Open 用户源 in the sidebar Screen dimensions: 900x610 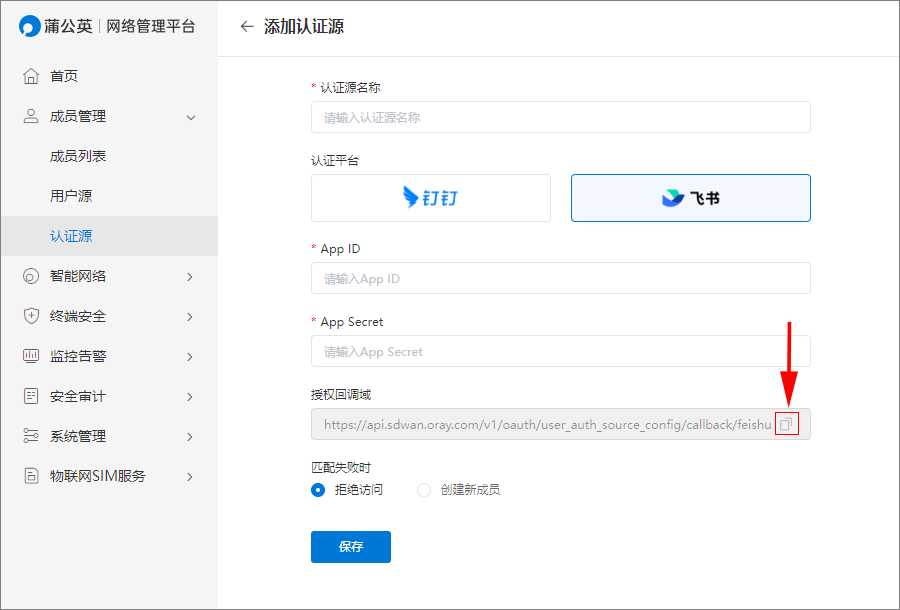71,196
